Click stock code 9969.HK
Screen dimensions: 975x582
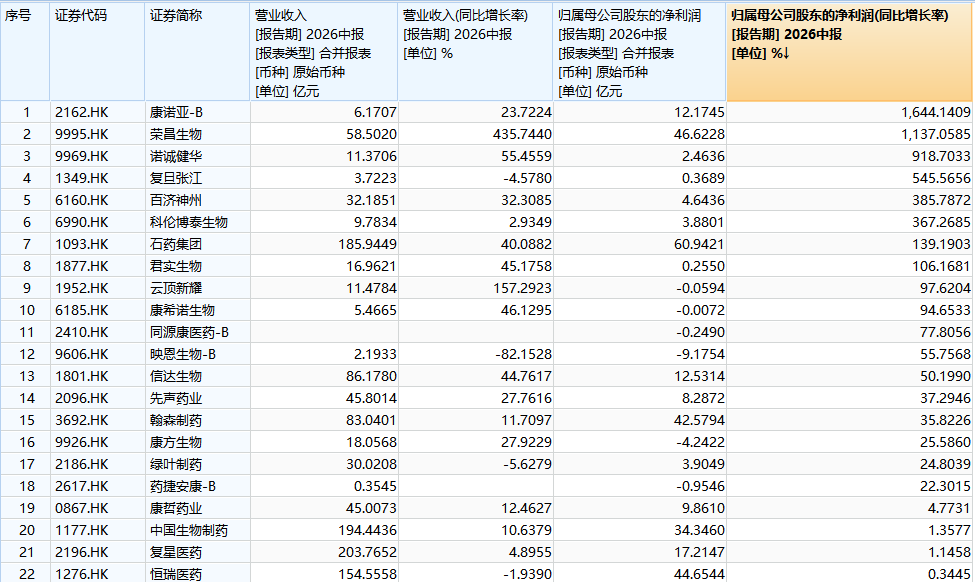tap(81, 156)
